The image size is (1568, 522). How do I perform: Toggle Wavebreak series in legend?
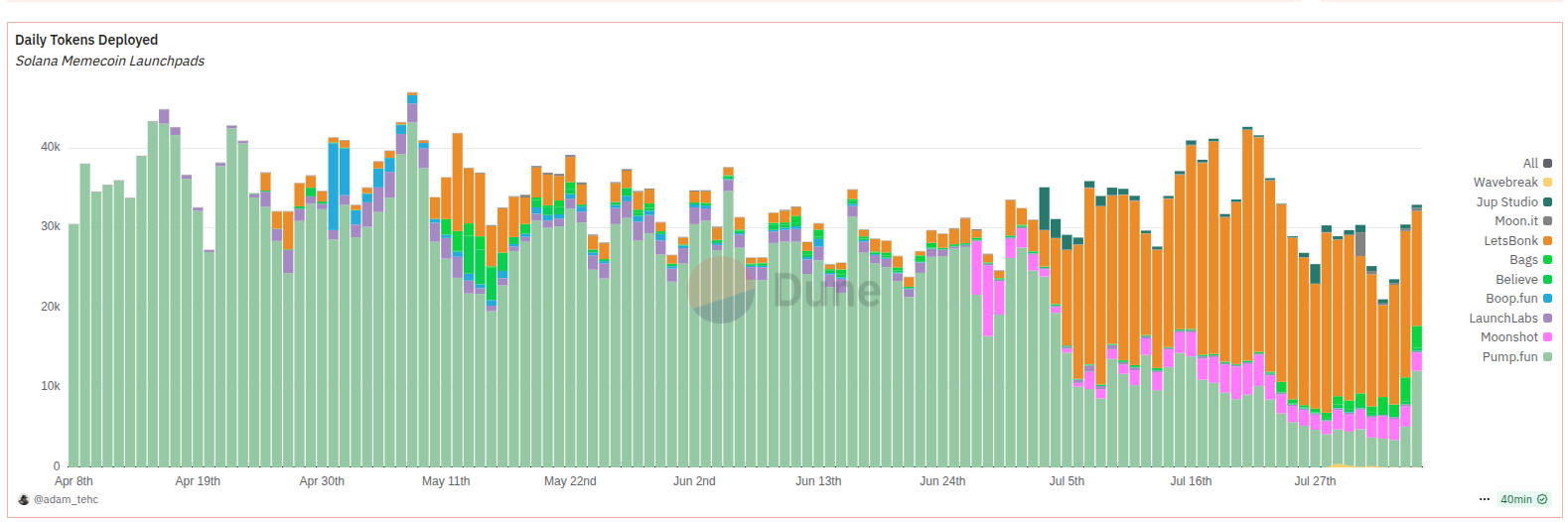1512,183
